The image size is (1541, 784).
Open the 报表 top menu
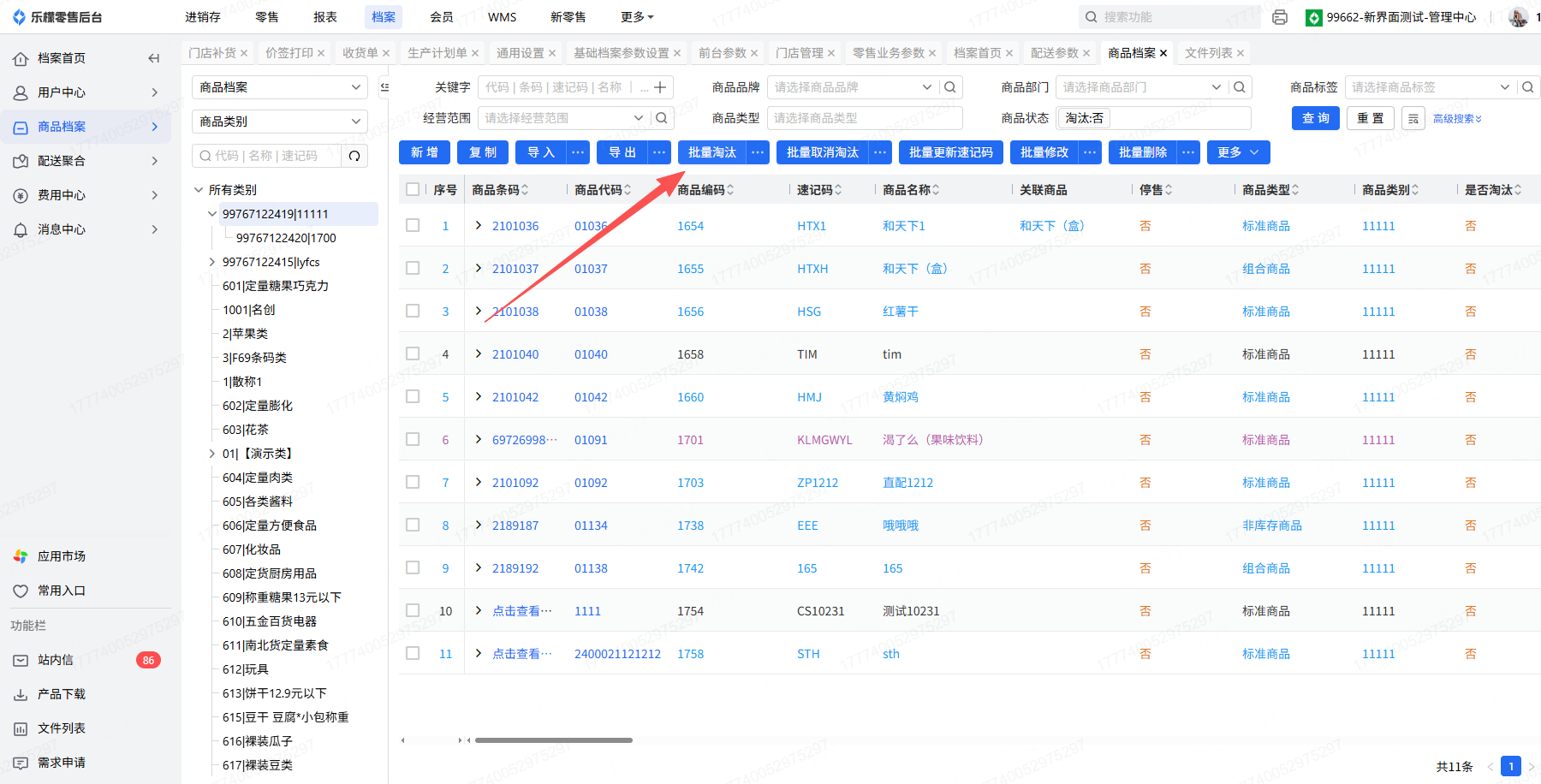325,17
